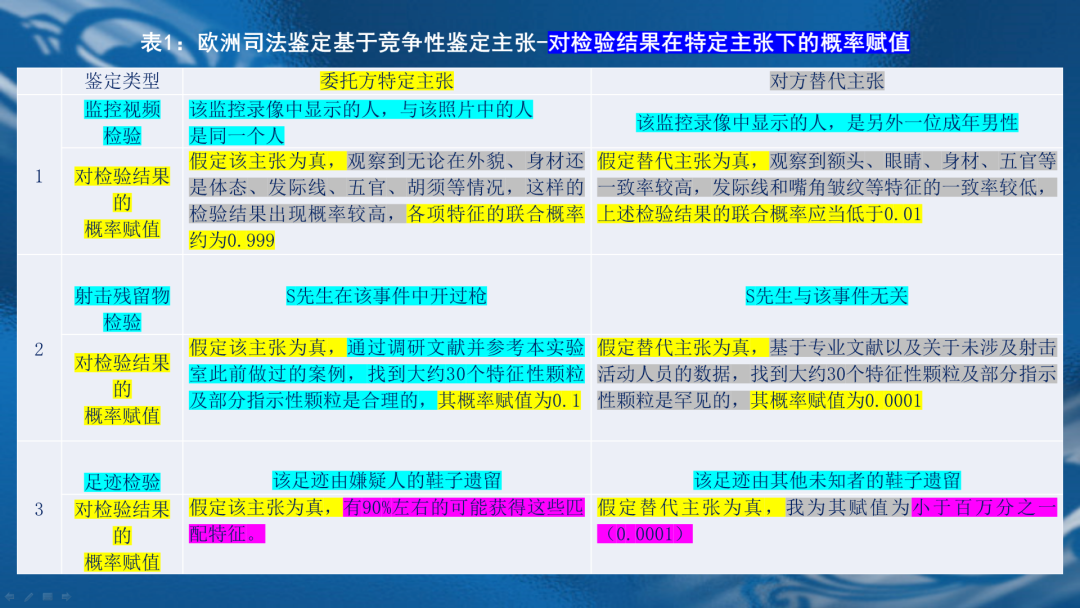Click the text 其概率赋值为0.0001

tap(835, 401)
